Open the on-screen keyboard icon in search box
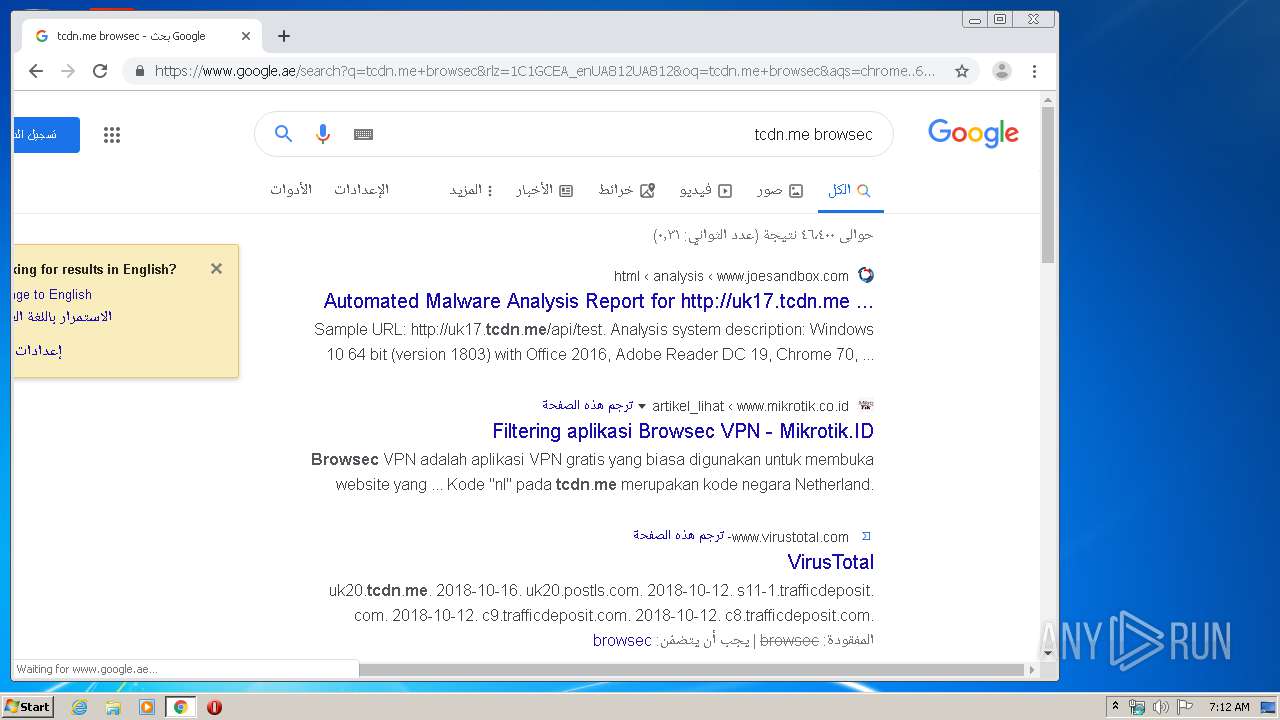 pos(364,134)
